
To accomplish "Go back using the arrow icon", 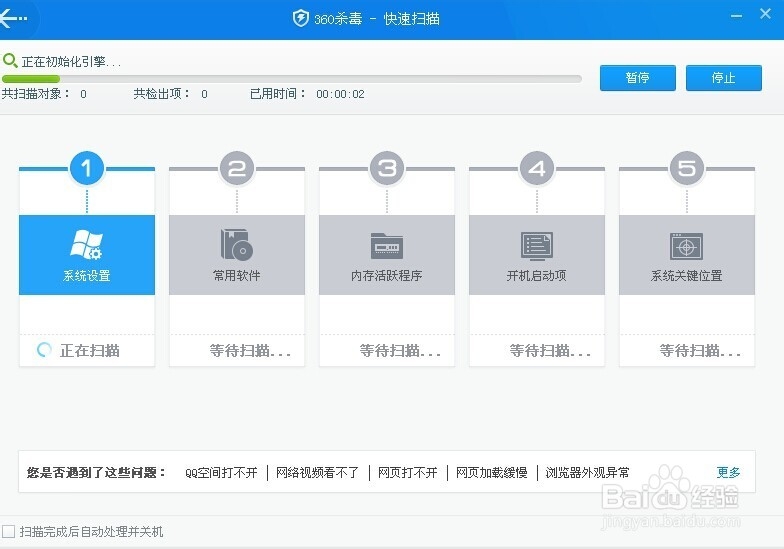I will coord(13,18).
